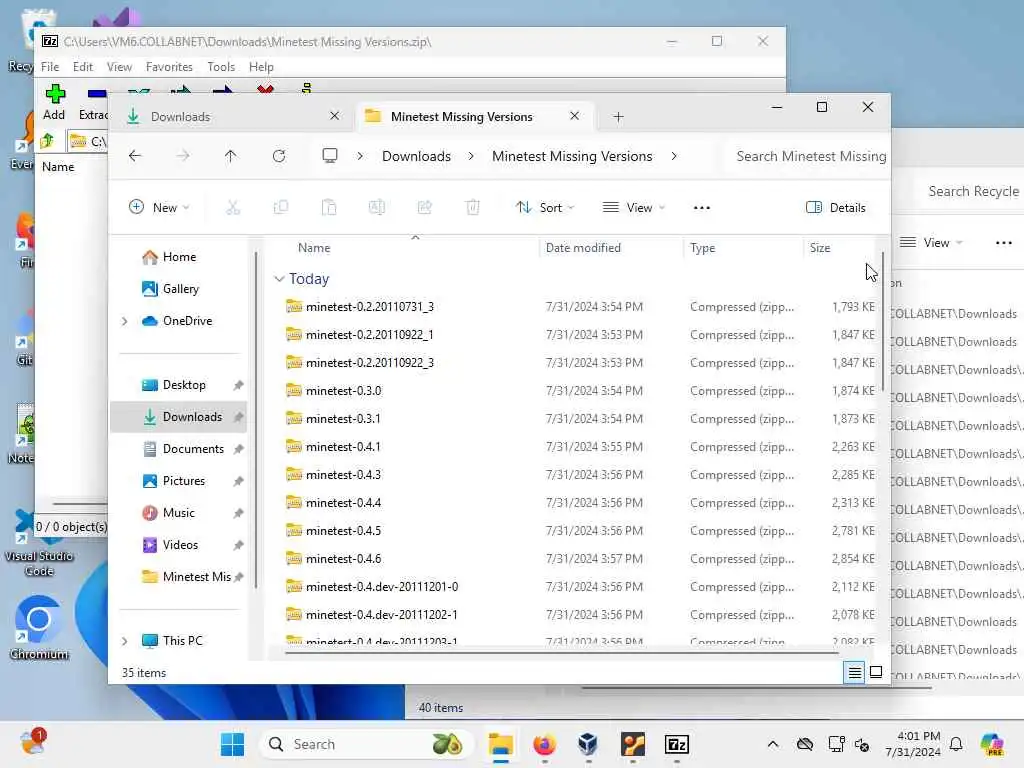Open Music in navigation pane

(178, 513)
